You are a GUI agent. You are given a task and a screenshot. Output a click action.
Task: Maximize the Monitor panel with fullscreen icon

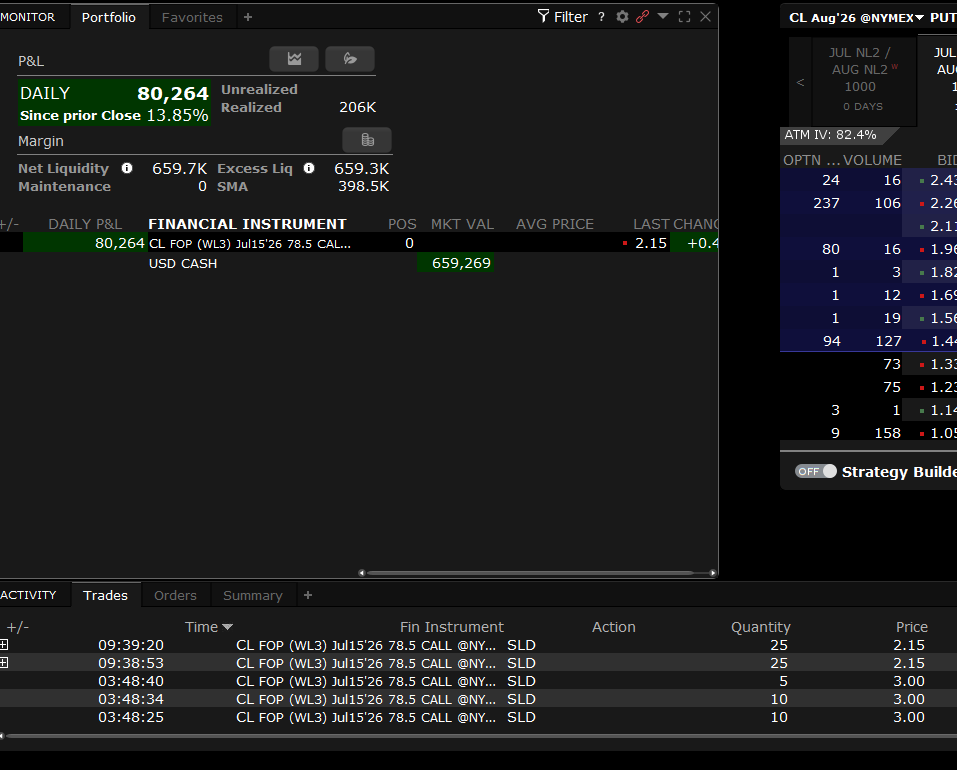tap(685, 16)
